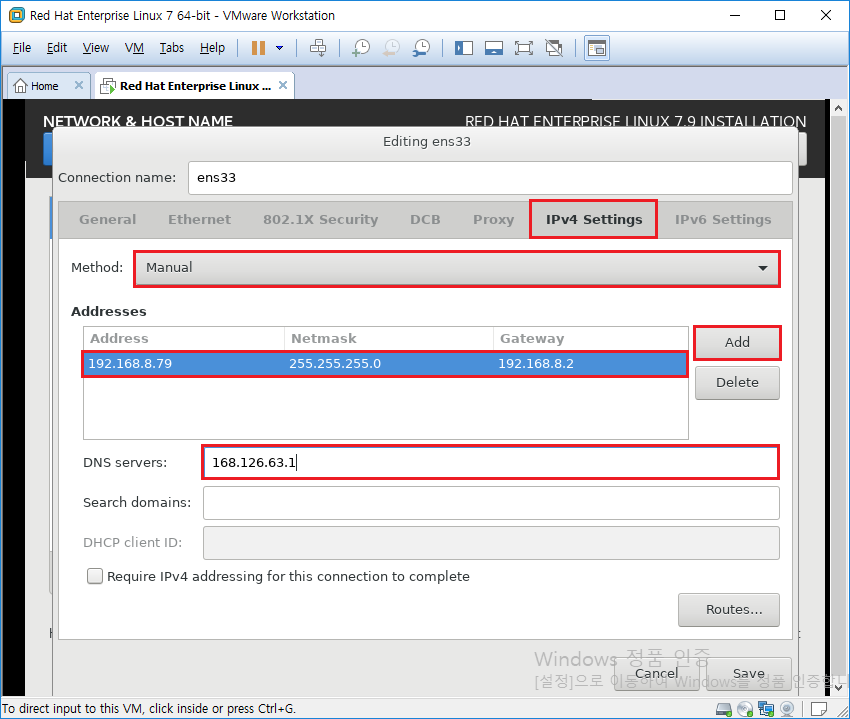Expand the Method dropdown set to Manual

coord(457,268)
